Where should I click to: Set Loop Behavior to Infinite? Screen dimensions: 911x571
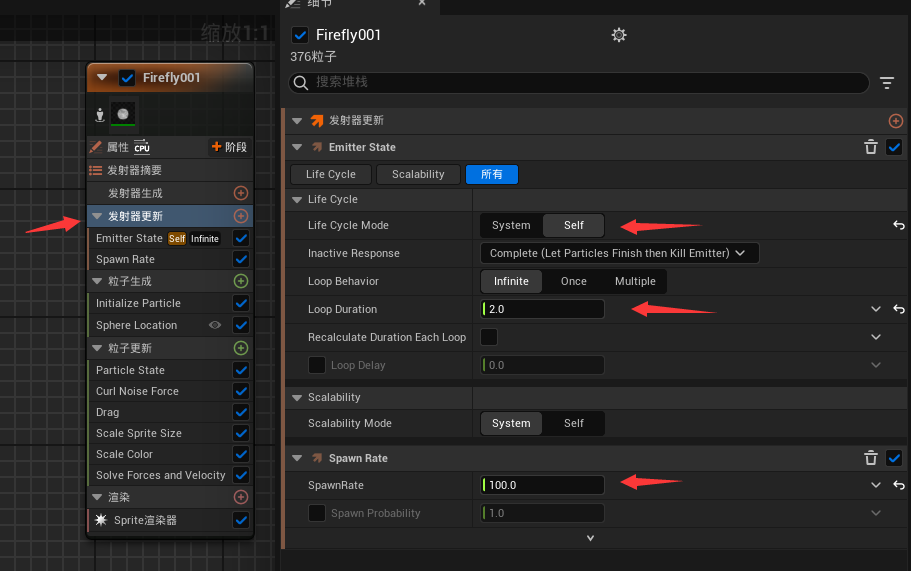[511, 281]
